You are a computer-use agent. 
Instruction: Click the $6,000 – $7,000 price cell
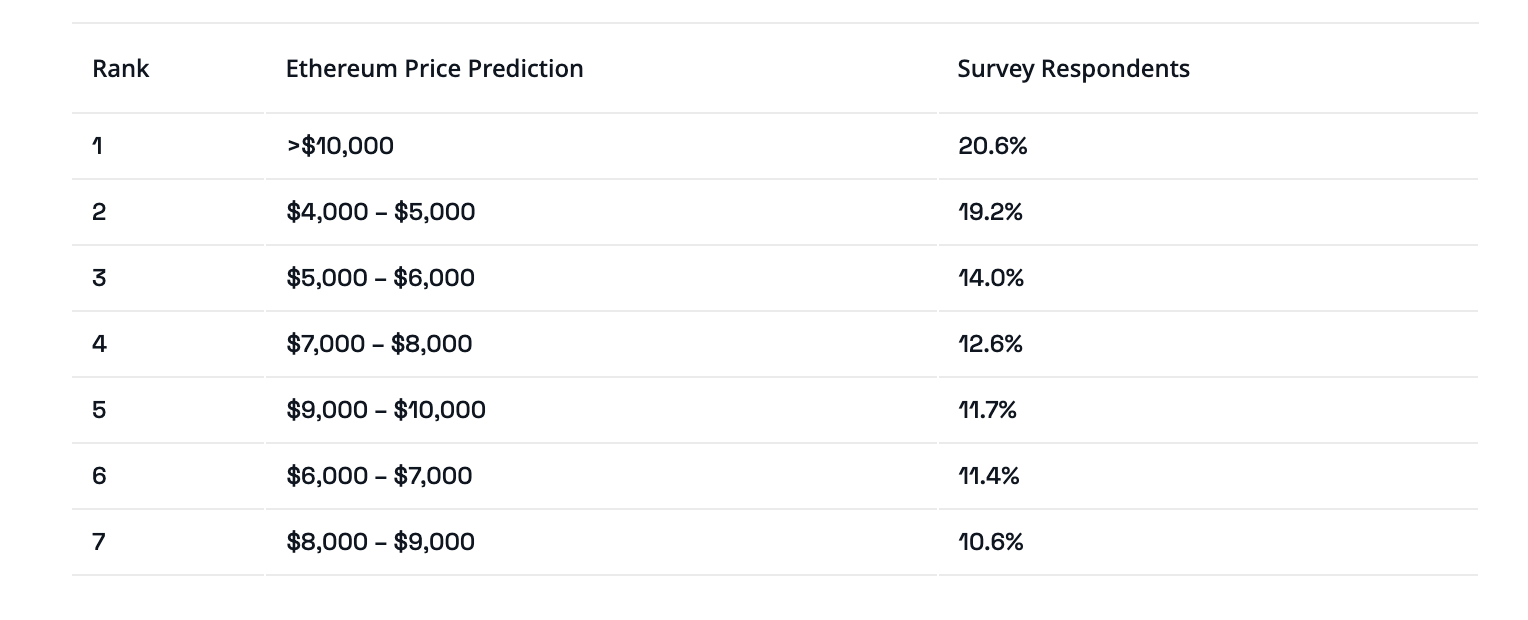[x=379, y=476]
